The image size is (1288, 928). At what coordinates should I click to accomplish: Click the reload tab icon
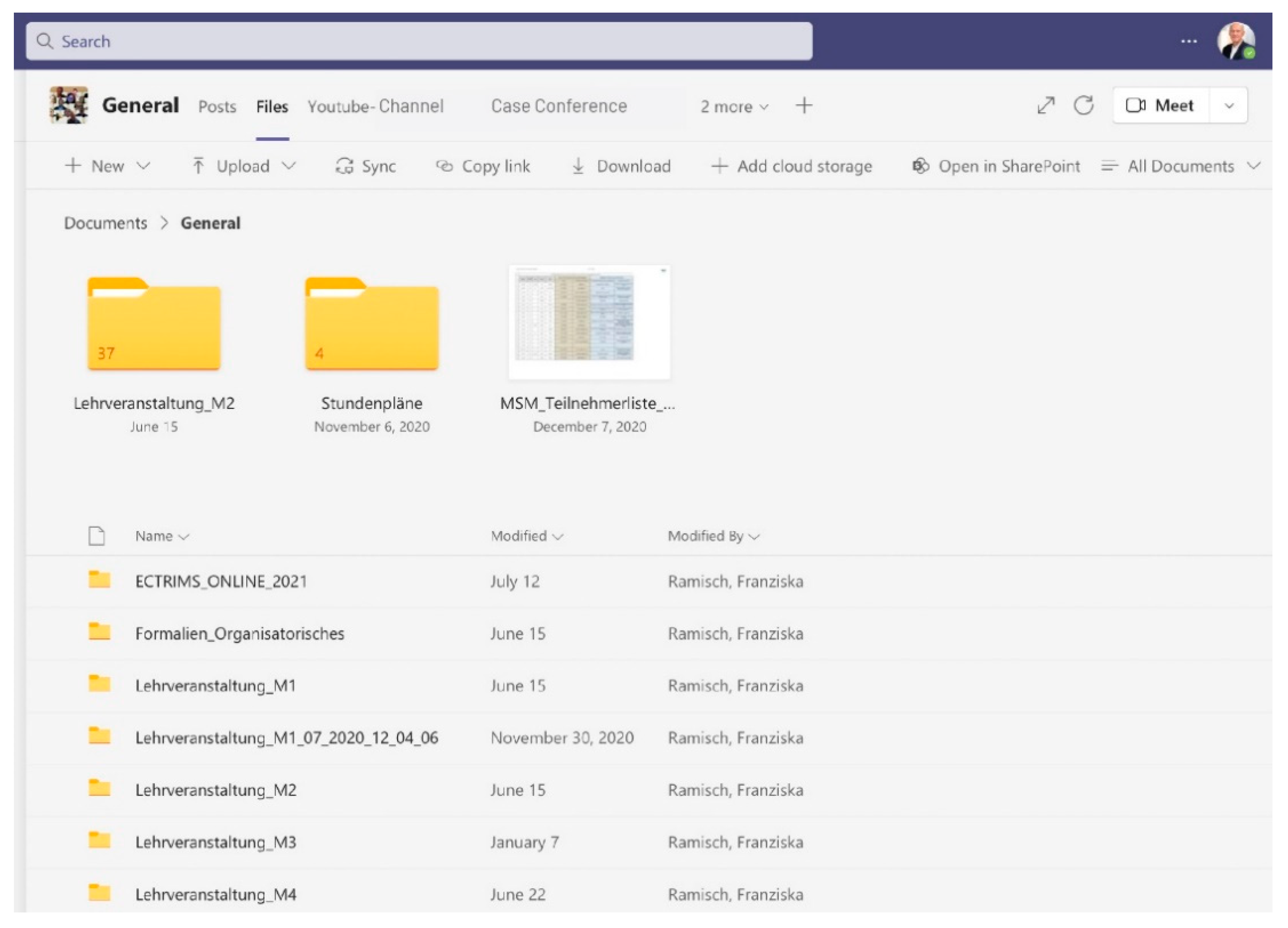1083,105
